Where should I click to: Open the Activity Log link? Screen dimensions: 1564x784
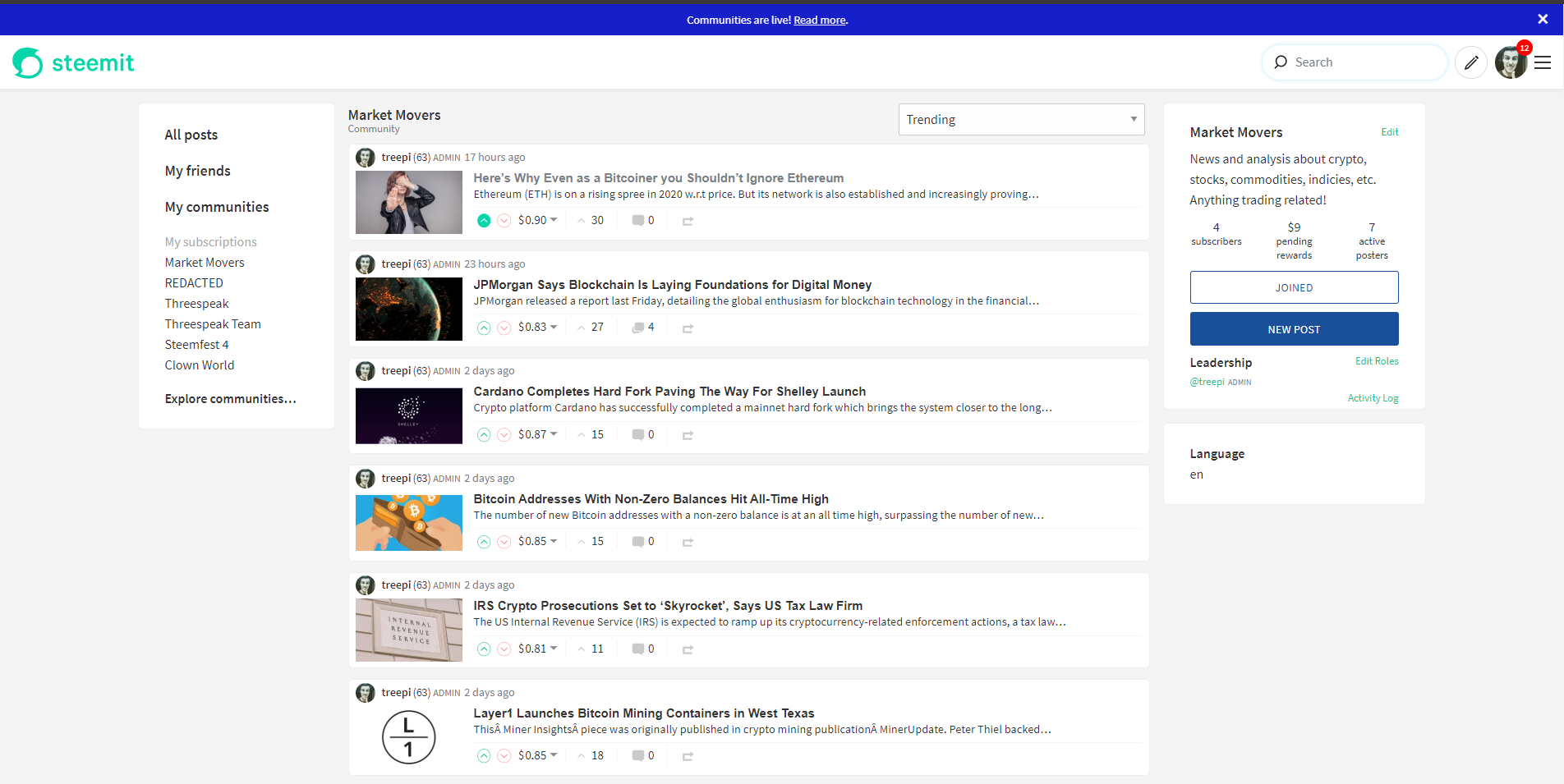coord(1373,398)
